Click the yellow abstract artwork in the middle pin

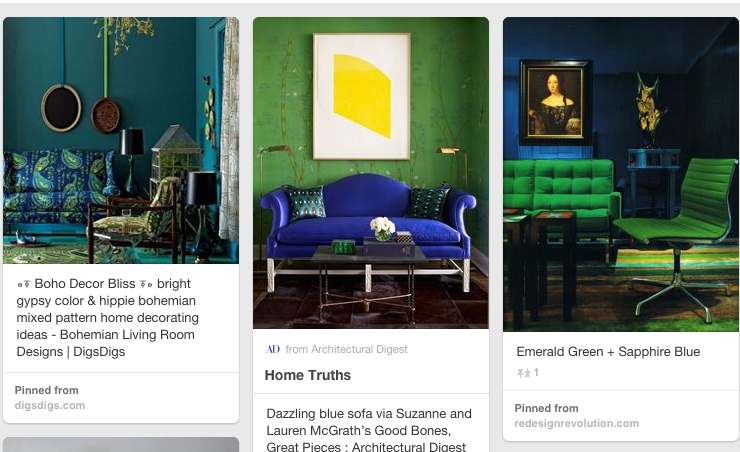362,96
